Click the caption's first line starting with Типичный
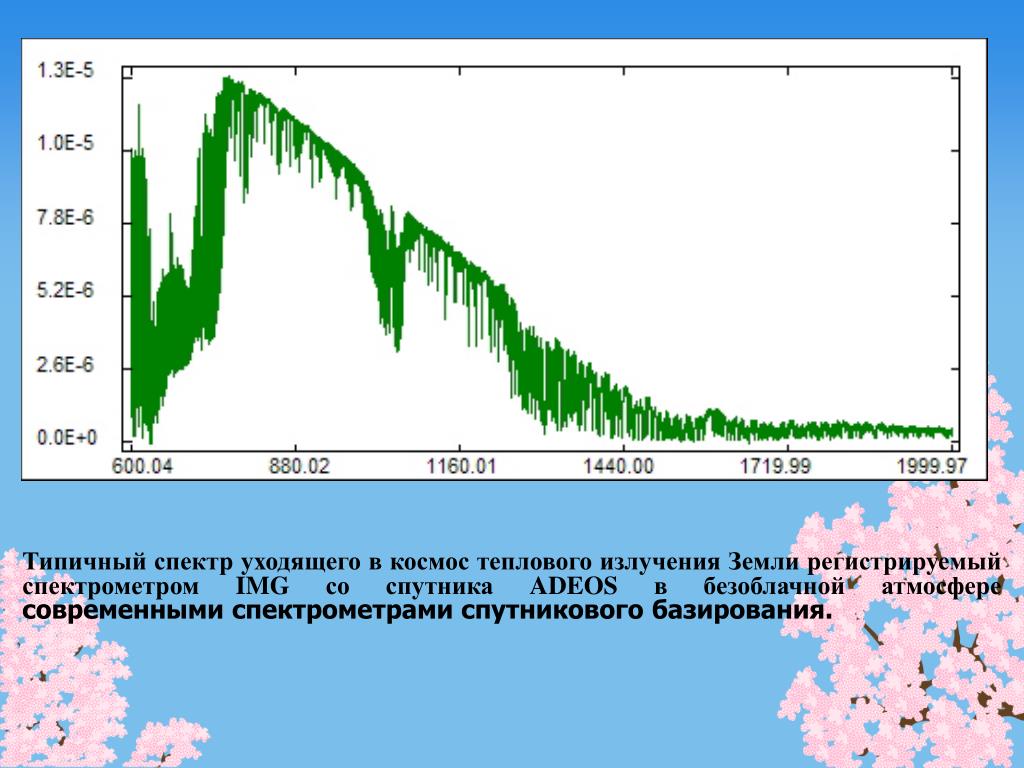The height and width of the screenshot is (768, 1024). pyautogui.click(x=512, y=562)
